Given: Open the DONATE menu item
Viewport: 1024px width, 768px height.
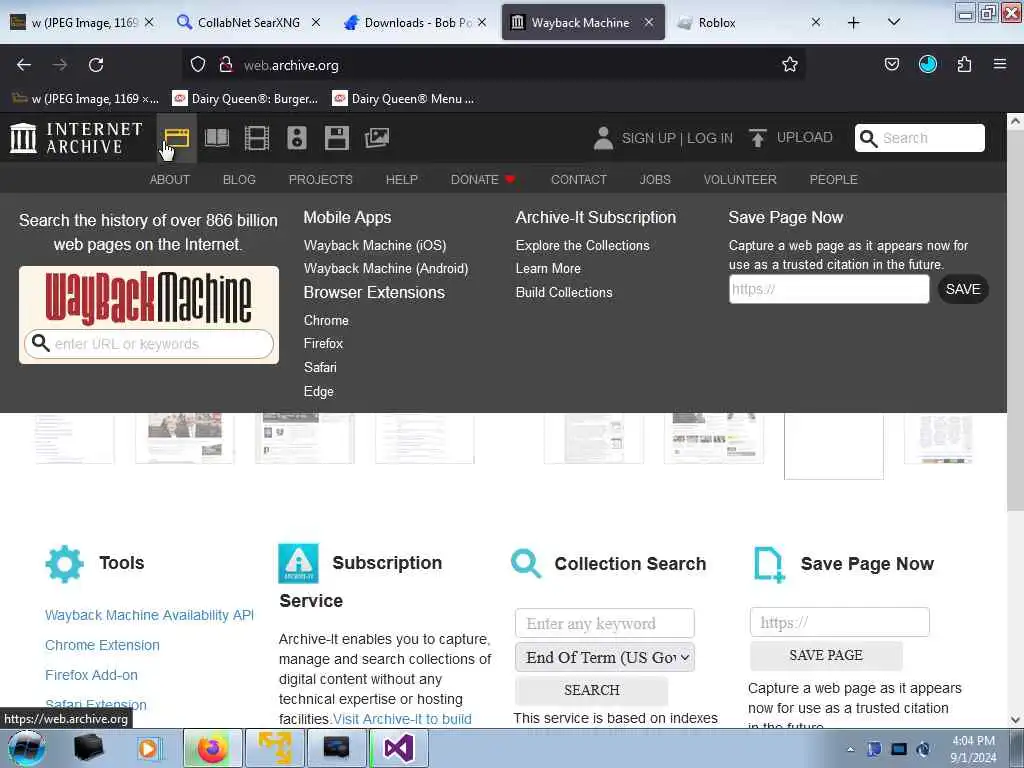Looking at the screenshot, I should pyautogui.click(x=483, y=180).
